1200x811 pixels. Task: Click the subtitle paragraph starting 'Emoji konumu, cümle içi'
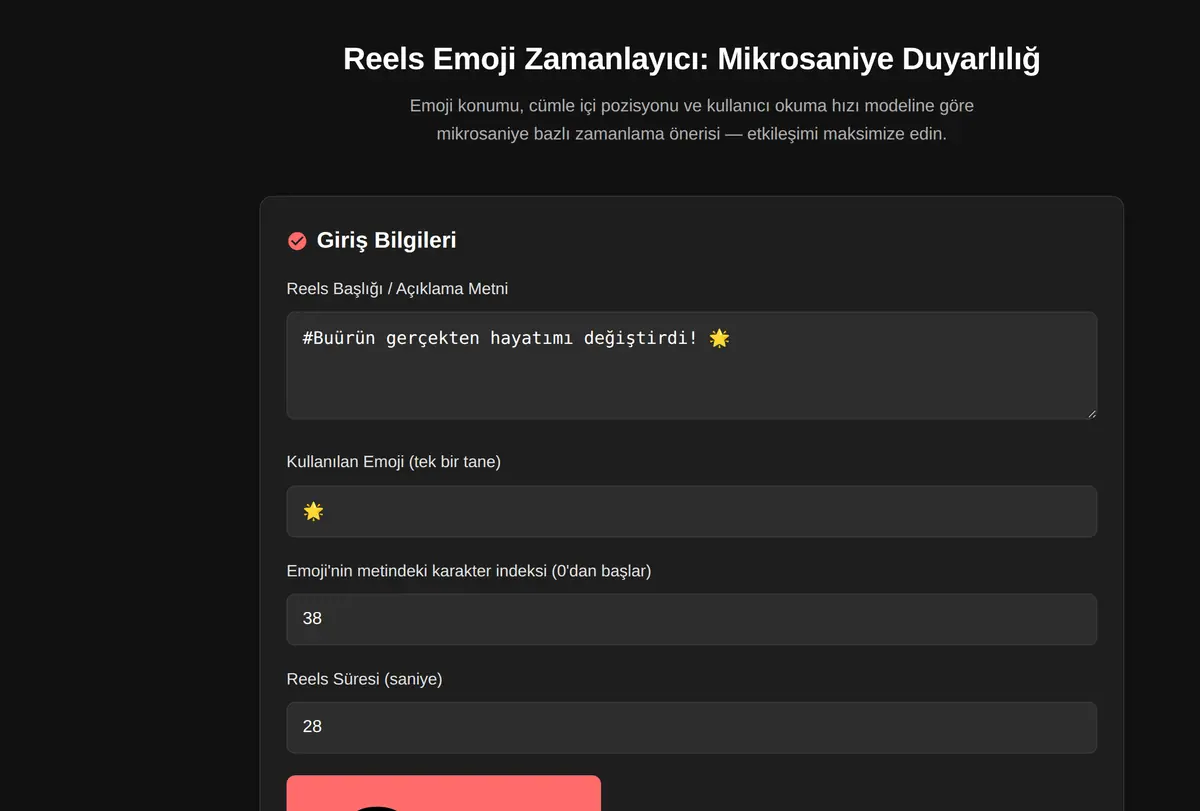click(691, 119)
